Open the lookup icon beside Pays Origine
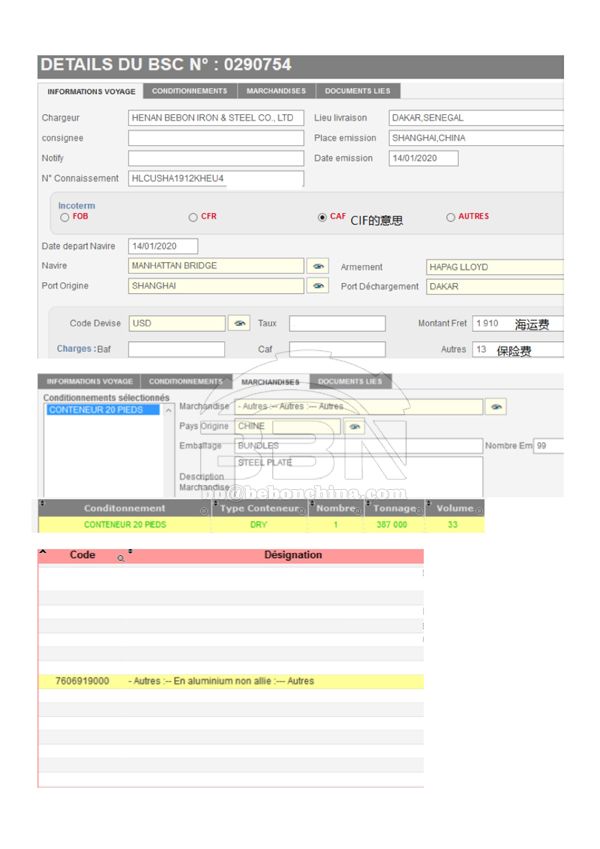 click(x=354, y=427)
